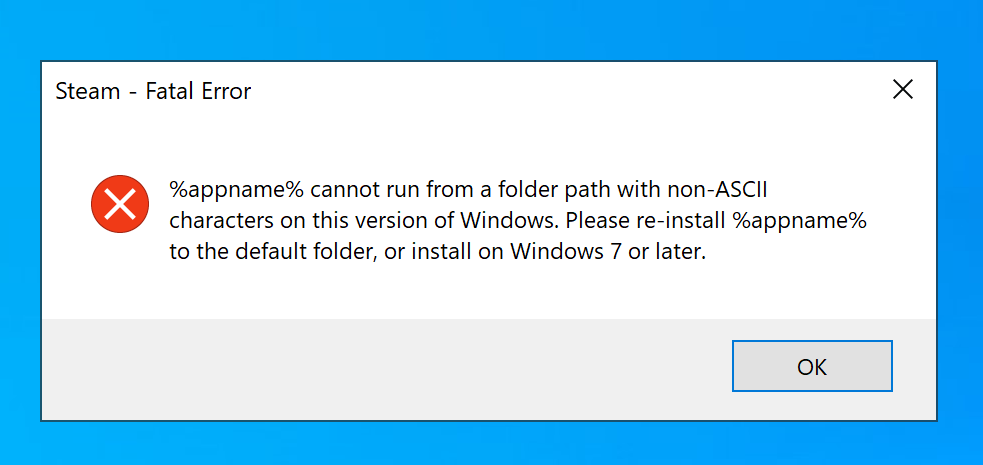The width and height of the screenshot is (983, 465).
Task: Click the word Steam in the title
Action: [x=87, y=92]
